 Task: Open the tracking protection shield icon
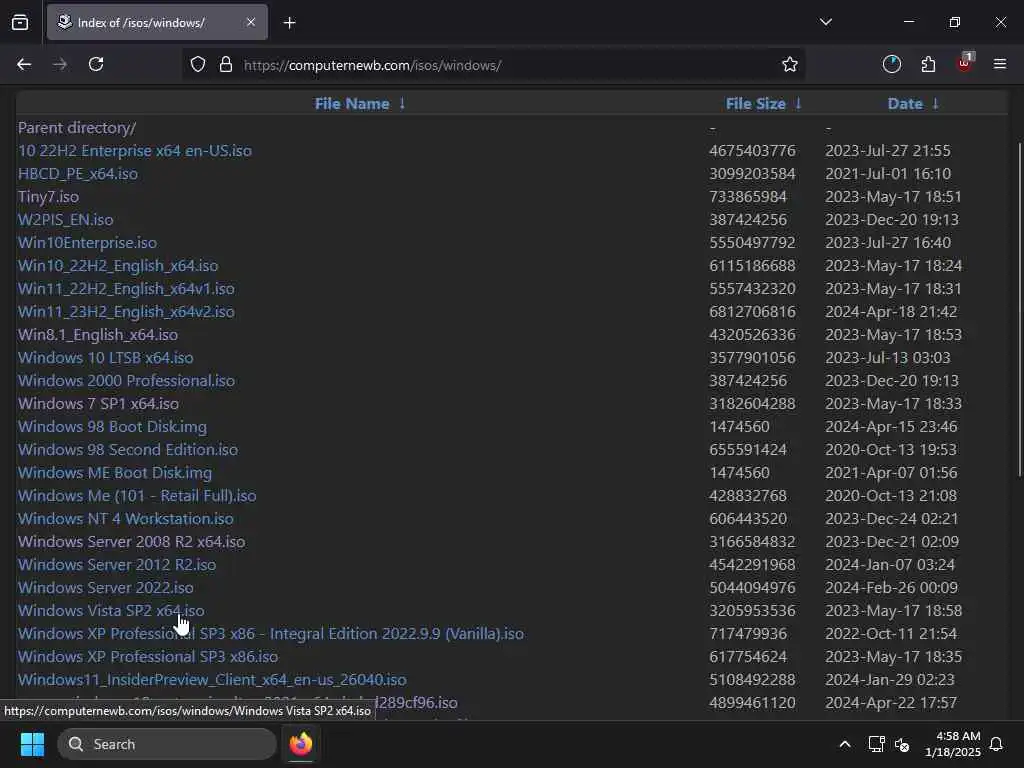[198, 64]
